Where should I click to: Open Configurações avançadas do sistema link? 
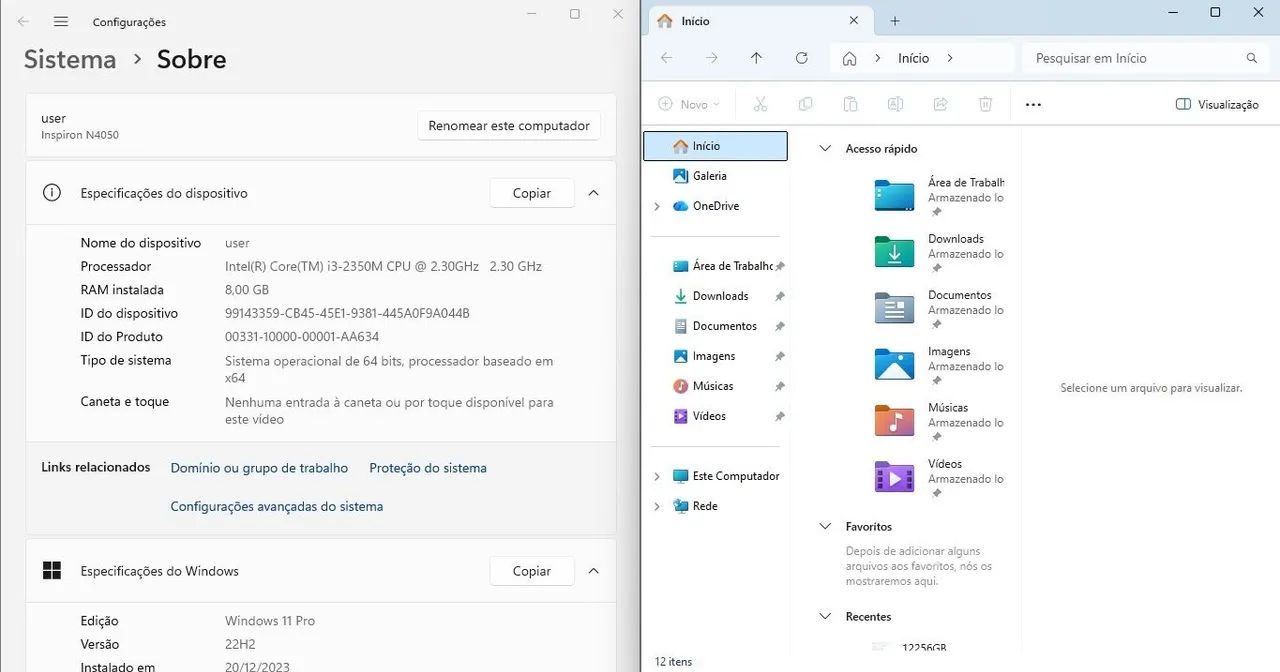pyautogui.click(x=277, y=506)
